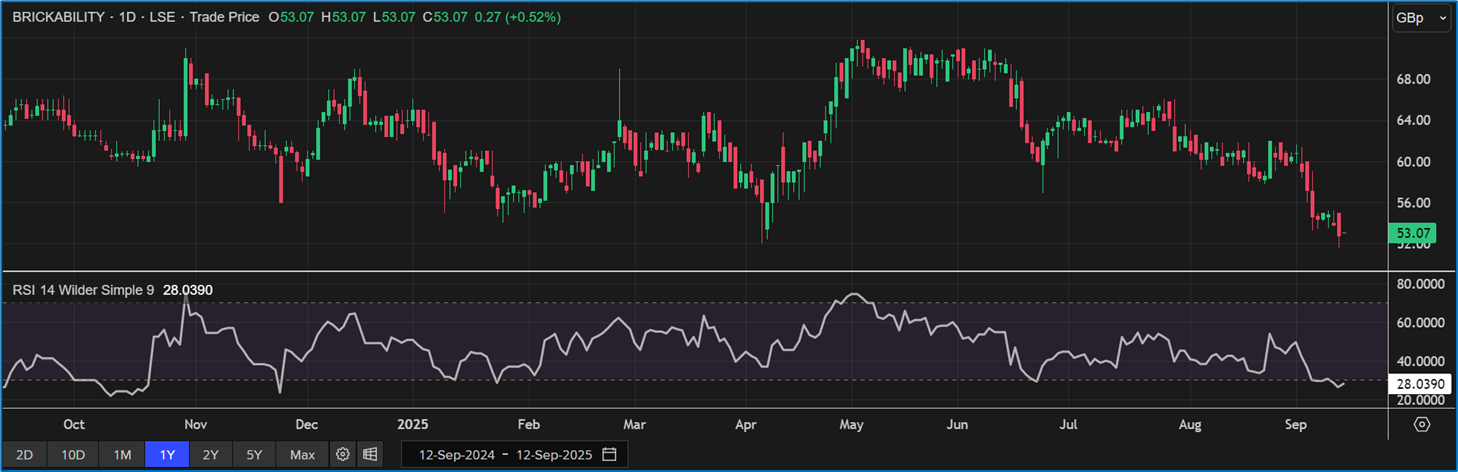Viewport: 1458px width, 472px height.
Task: Open the RSI 14 Wilder indicator label
Action: tap(82, 290)
